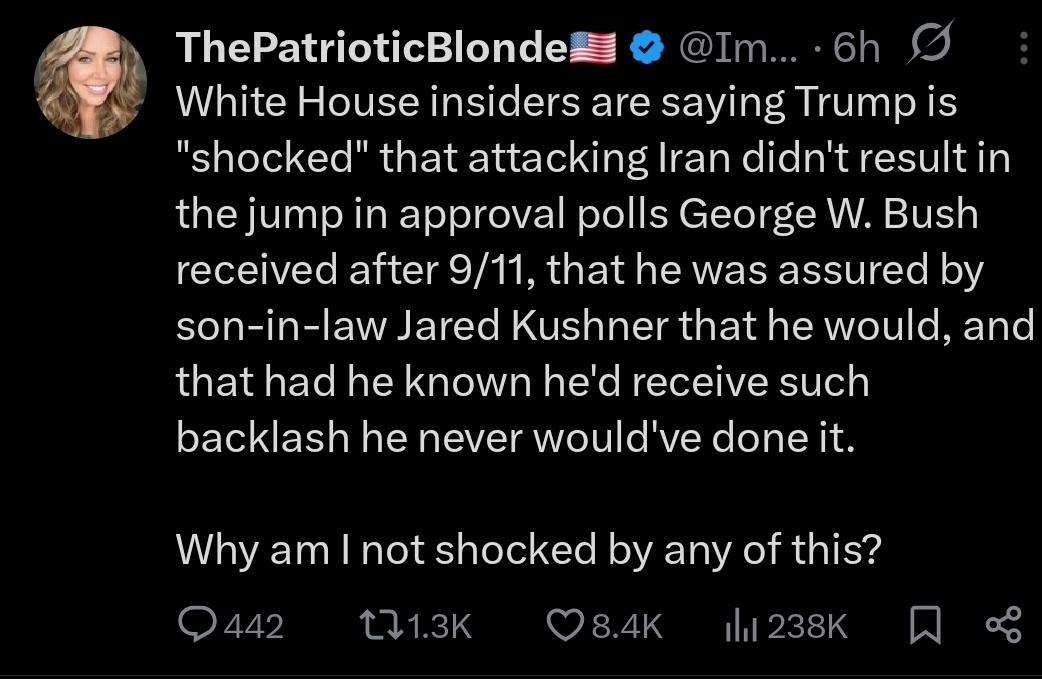Click the 8.4K likes count

tap(627, 627)
